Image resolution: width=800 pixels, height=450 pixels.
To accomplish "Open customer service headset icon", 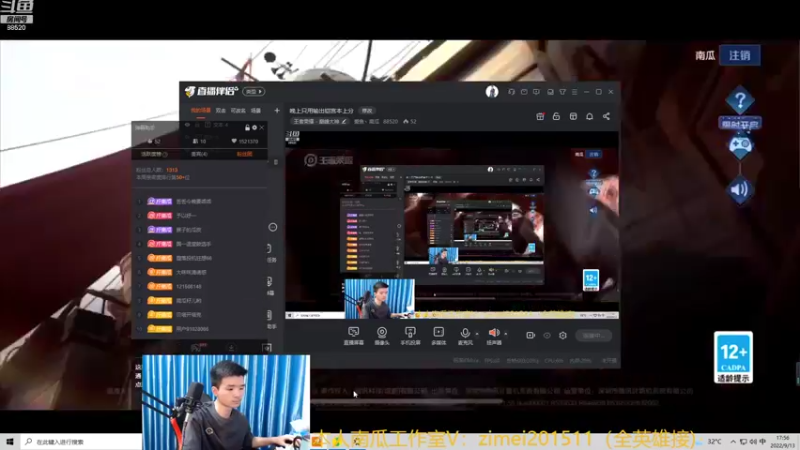I will click(x=511, y=92).
